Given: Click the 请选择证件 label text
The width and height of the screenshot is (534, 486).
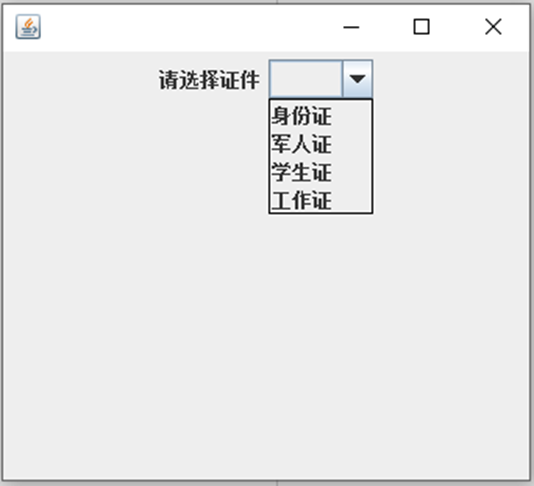Looking at the screenshot, I should point(209,80).
